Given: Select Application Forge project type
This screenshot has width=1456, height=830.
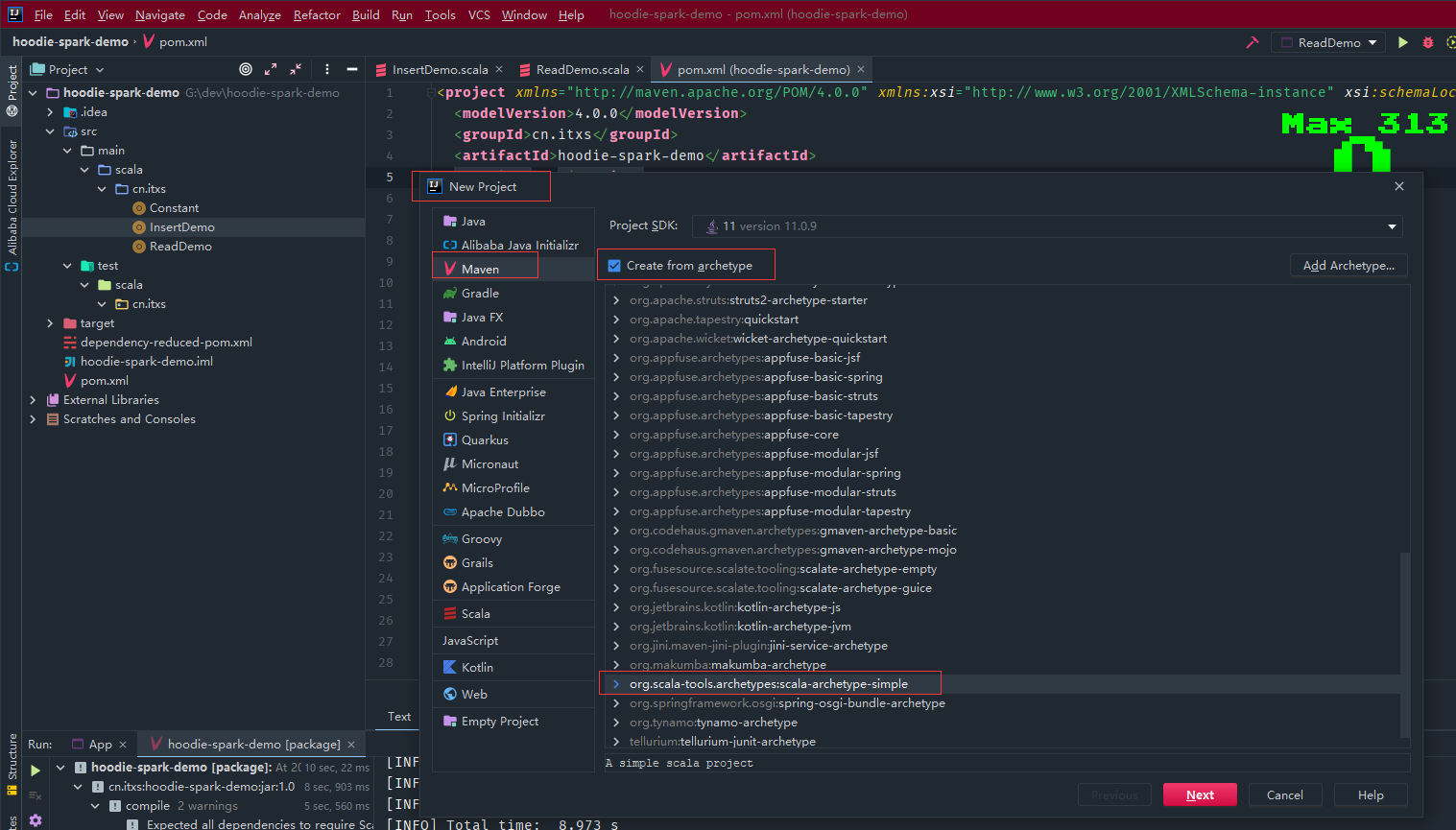Looking at the screenshot, I should point(513,586).
